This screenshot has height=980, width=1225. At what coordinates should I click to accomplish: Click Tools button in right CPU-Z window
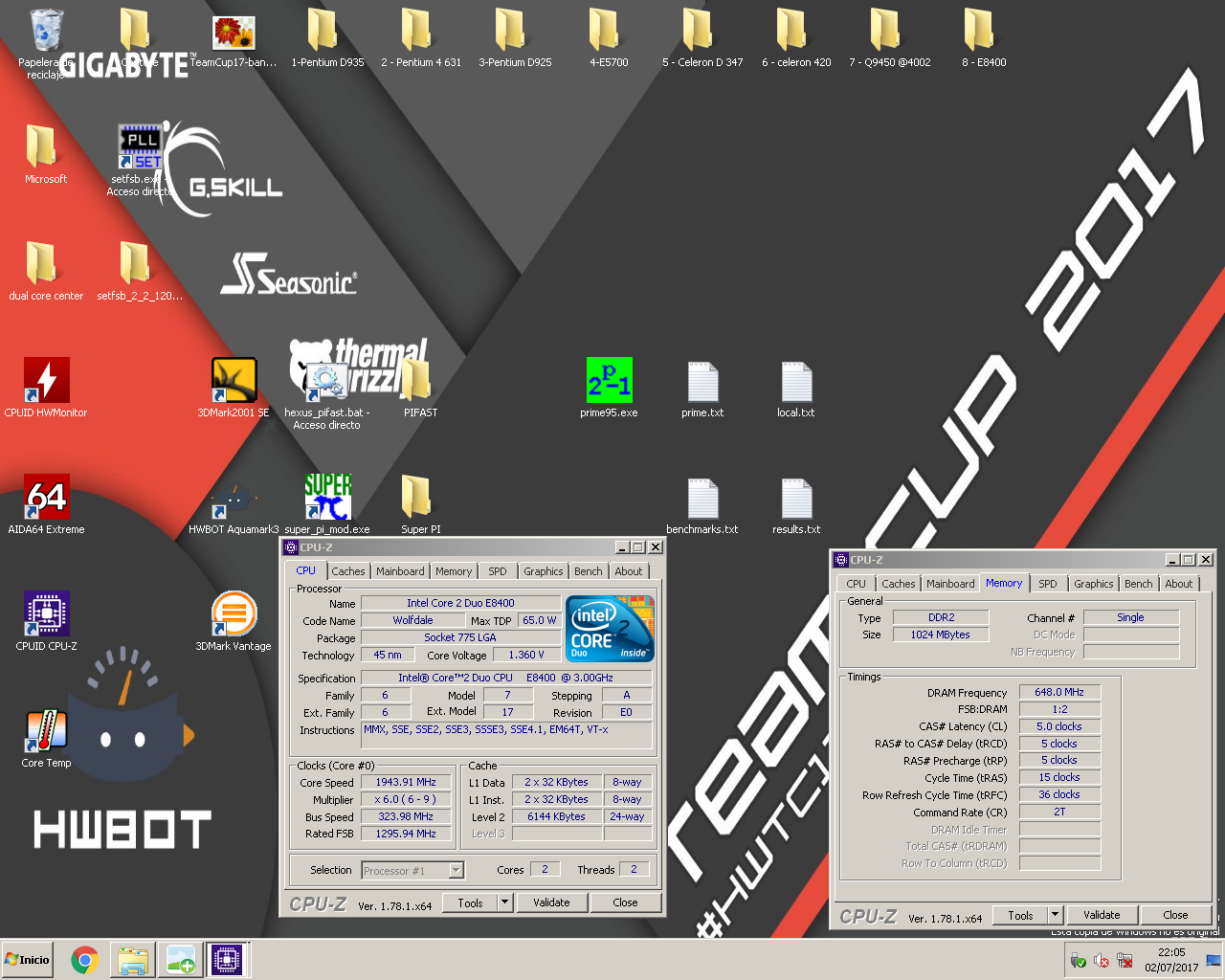pyautogui.click(x=1020, y=915)
